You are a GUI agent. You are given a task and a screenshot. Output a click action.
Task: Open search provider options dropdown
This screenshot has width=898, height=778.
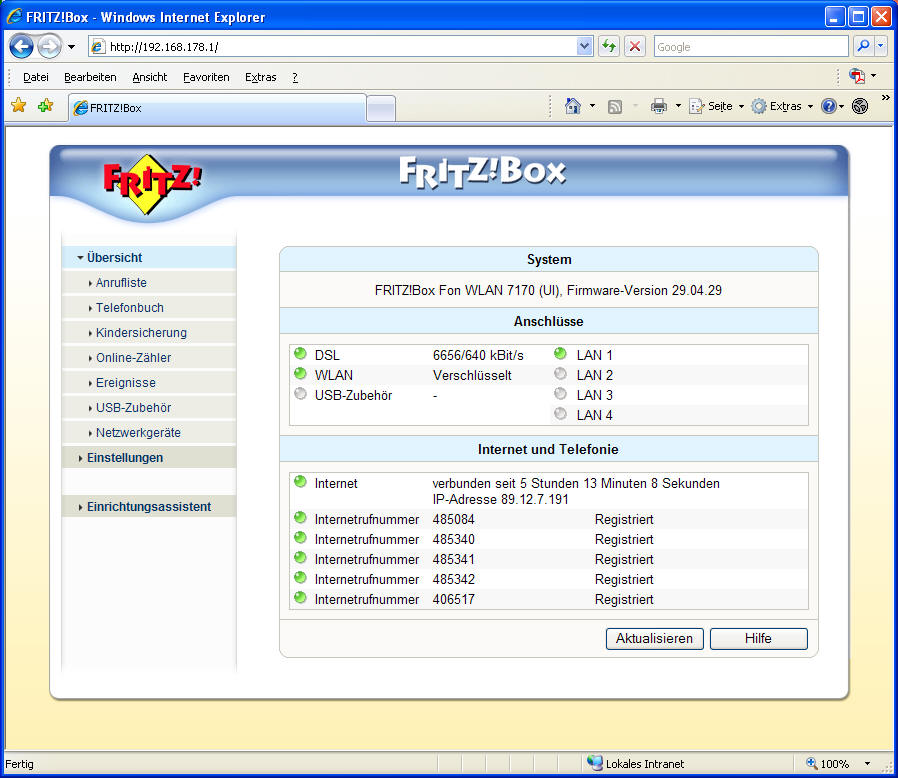[881, 46]
